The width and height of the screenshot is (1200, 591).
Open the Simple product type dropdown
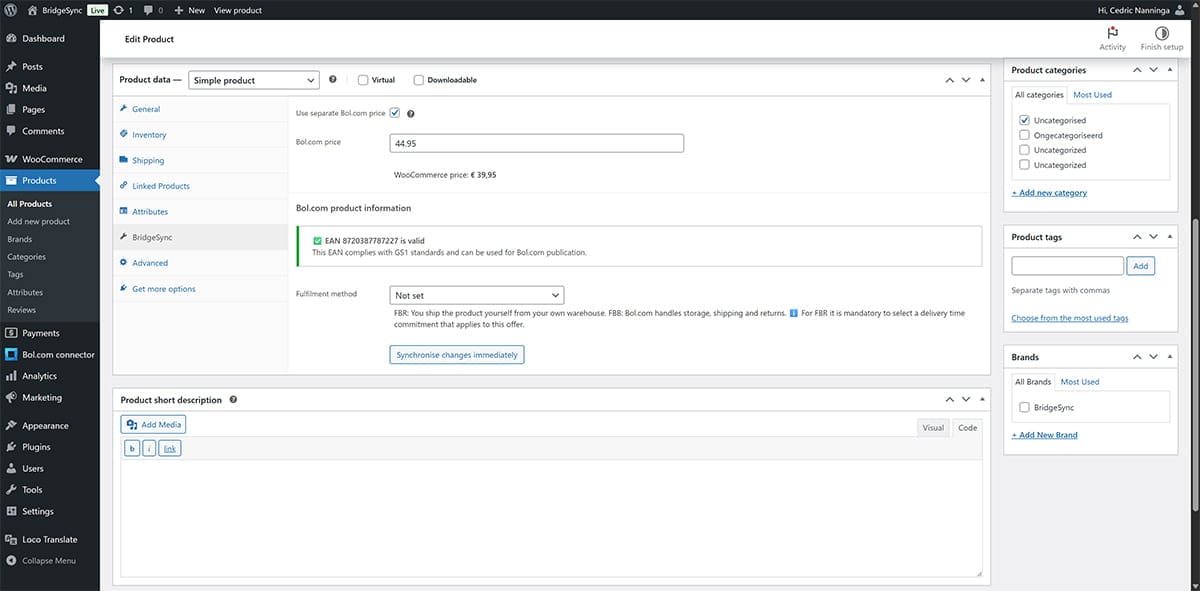253,80
